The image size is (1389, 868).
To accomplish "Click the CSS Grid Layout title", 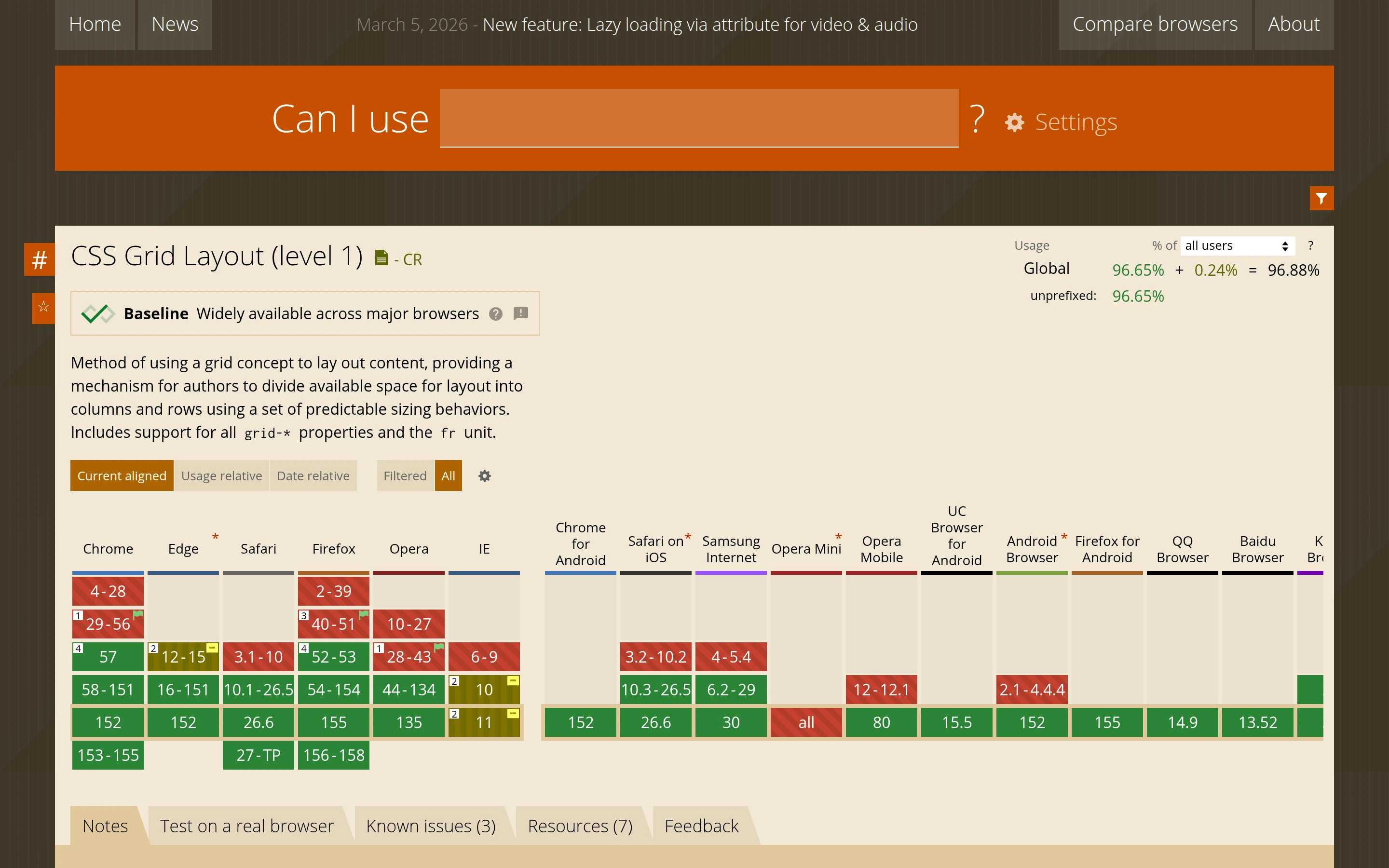I will pos(217,256).
